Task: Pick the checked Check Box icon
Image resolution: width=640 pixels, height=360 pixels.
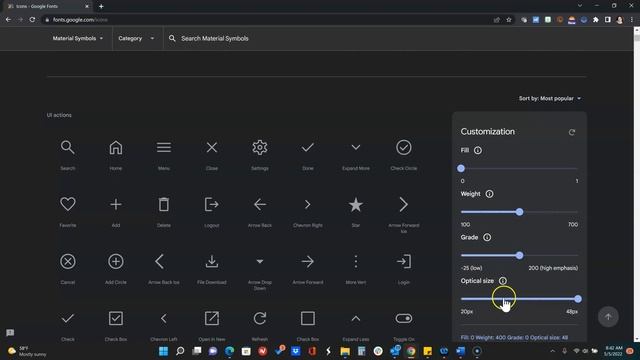Action: 116,318
